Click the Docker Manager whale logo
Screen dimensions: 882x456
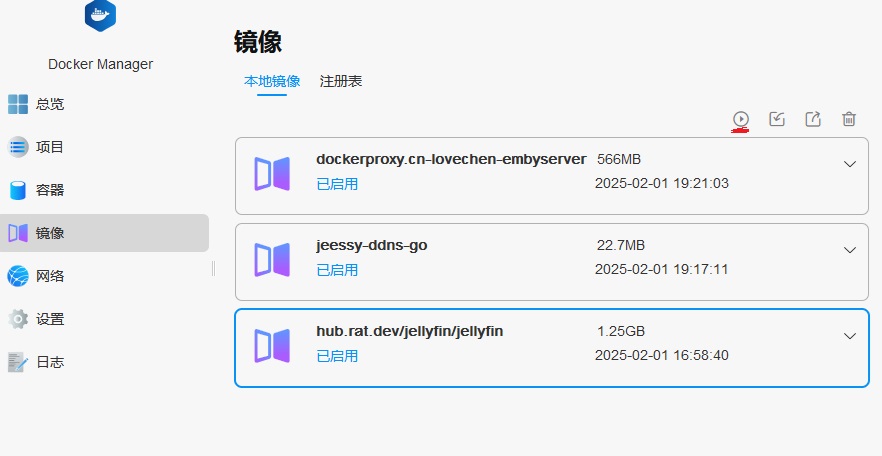[100, 16]
